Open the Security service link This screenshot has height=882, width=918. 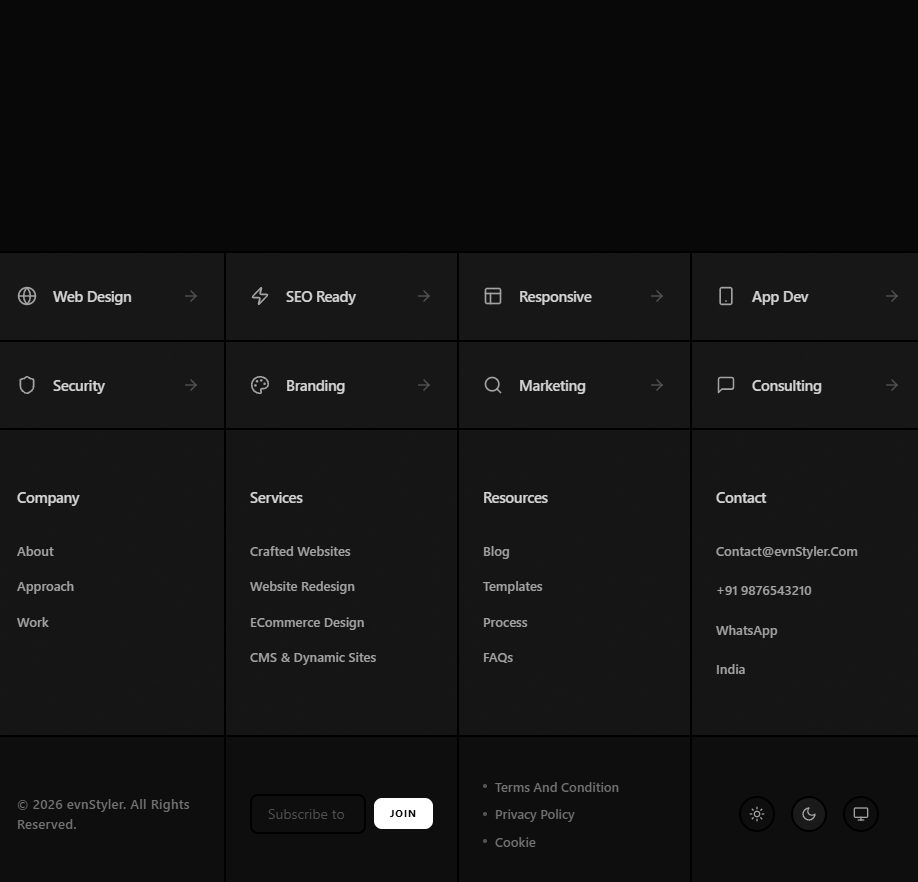pyautogui.click(x=112, y=386)
